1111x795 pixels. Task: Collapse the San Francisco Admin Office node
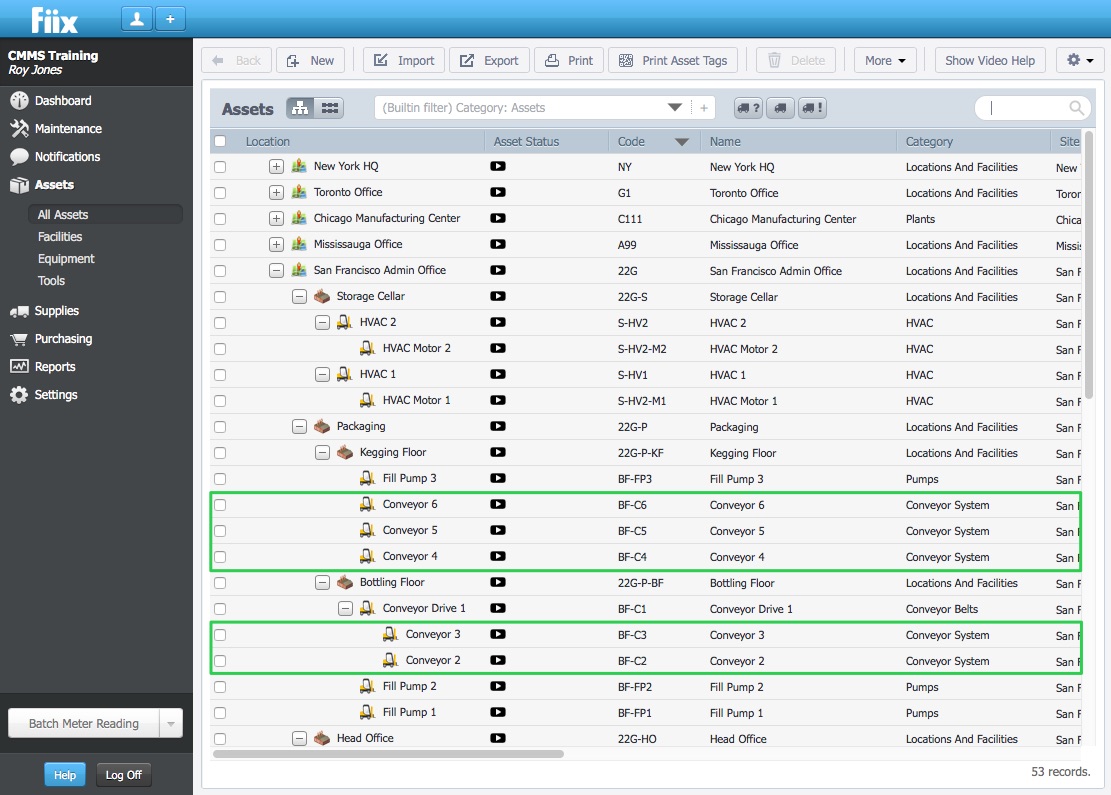coord(276,270)
